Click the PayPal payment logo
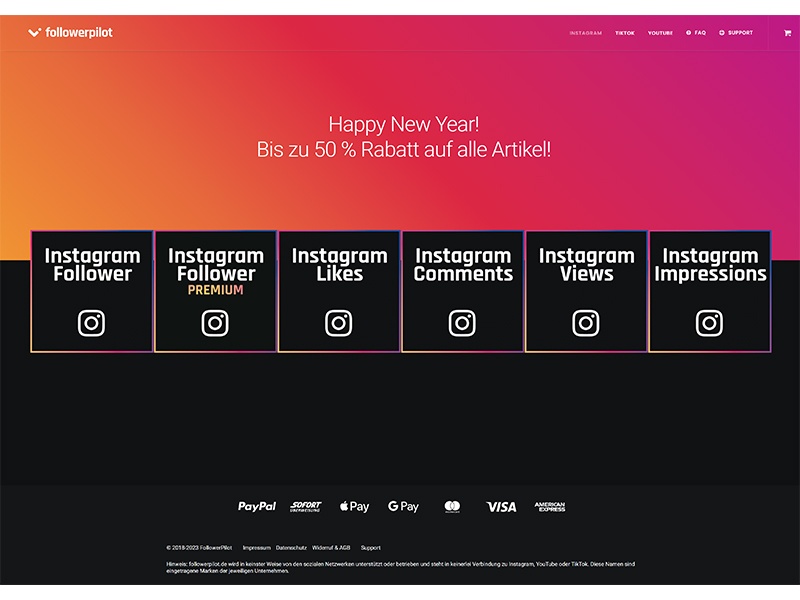 [257, 507]
